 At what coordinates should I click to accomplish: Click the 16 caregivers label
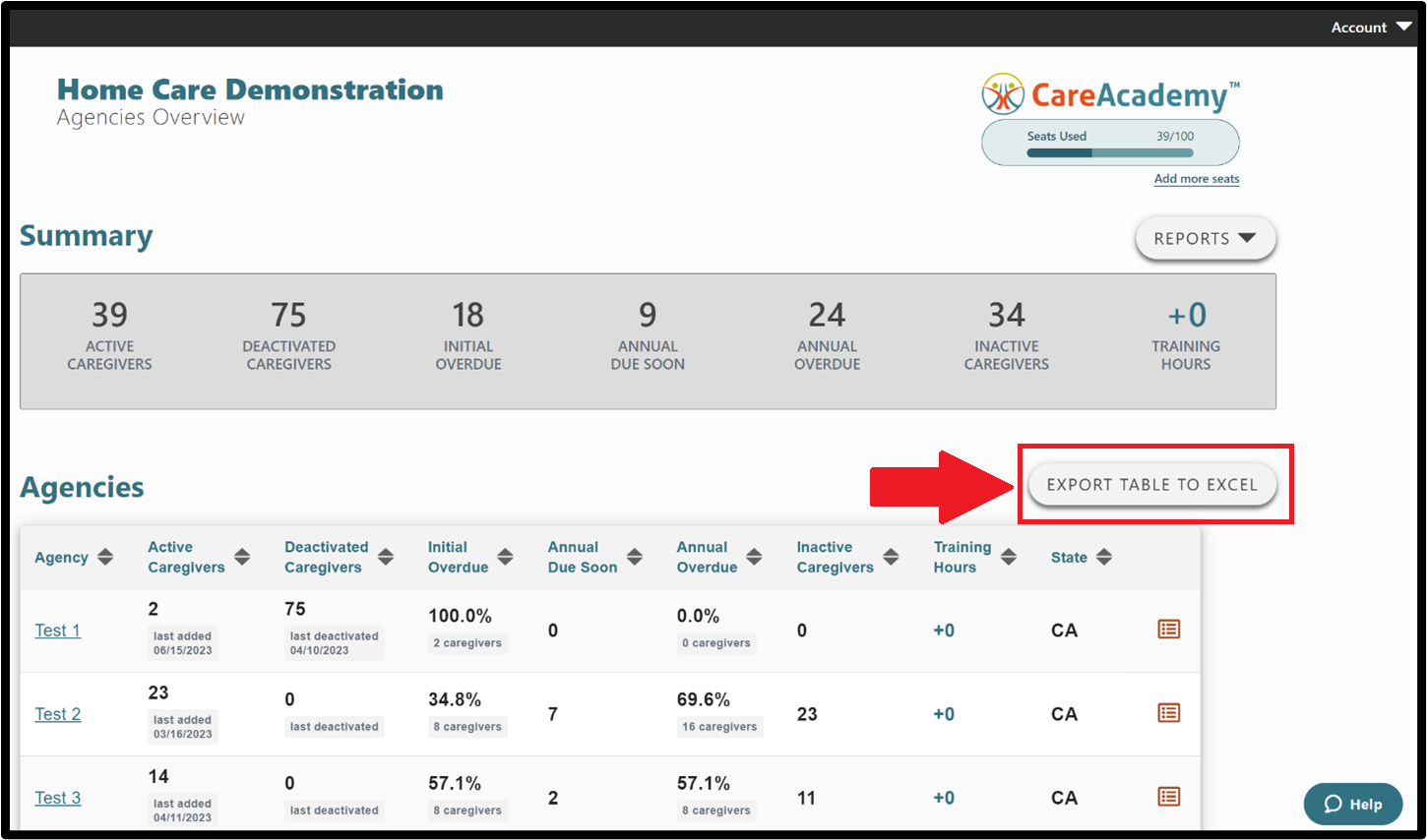coord(719,727)
